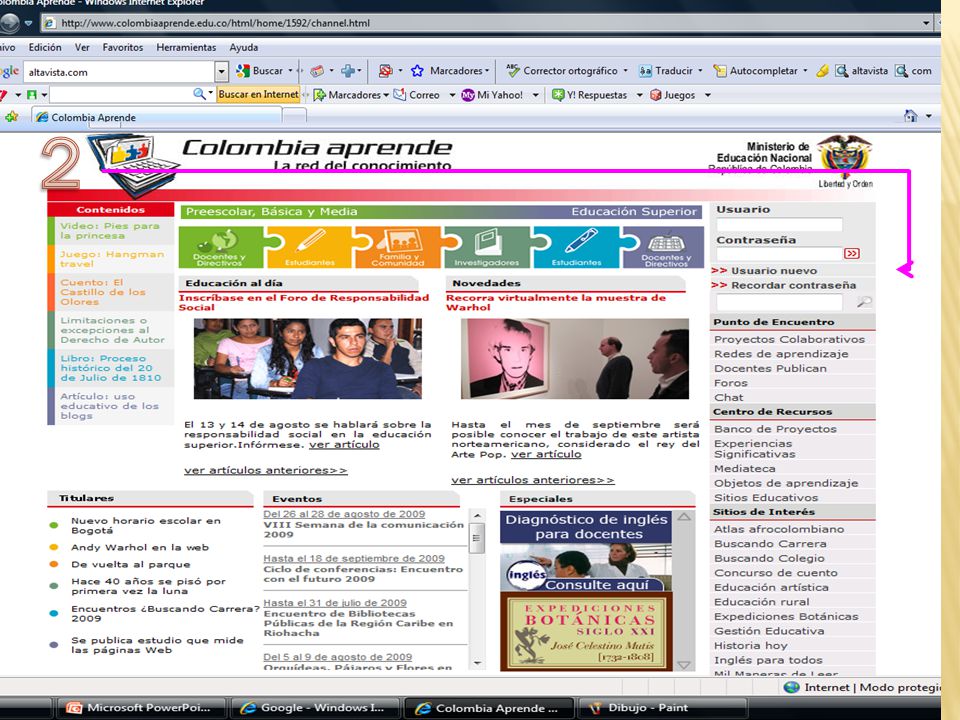
Task: Click the site search magnifier under Recordar contraseña
Action: (864, 301)
